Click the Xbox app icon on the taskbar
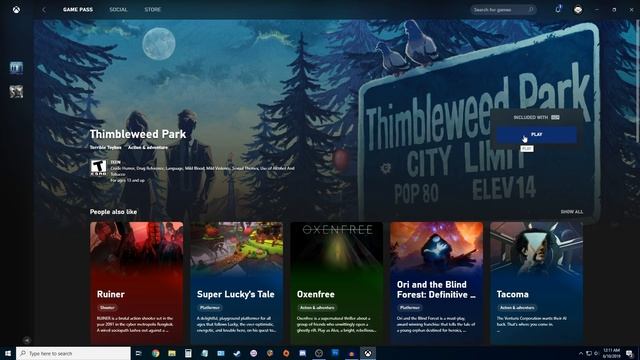 [x=368, y=353]
